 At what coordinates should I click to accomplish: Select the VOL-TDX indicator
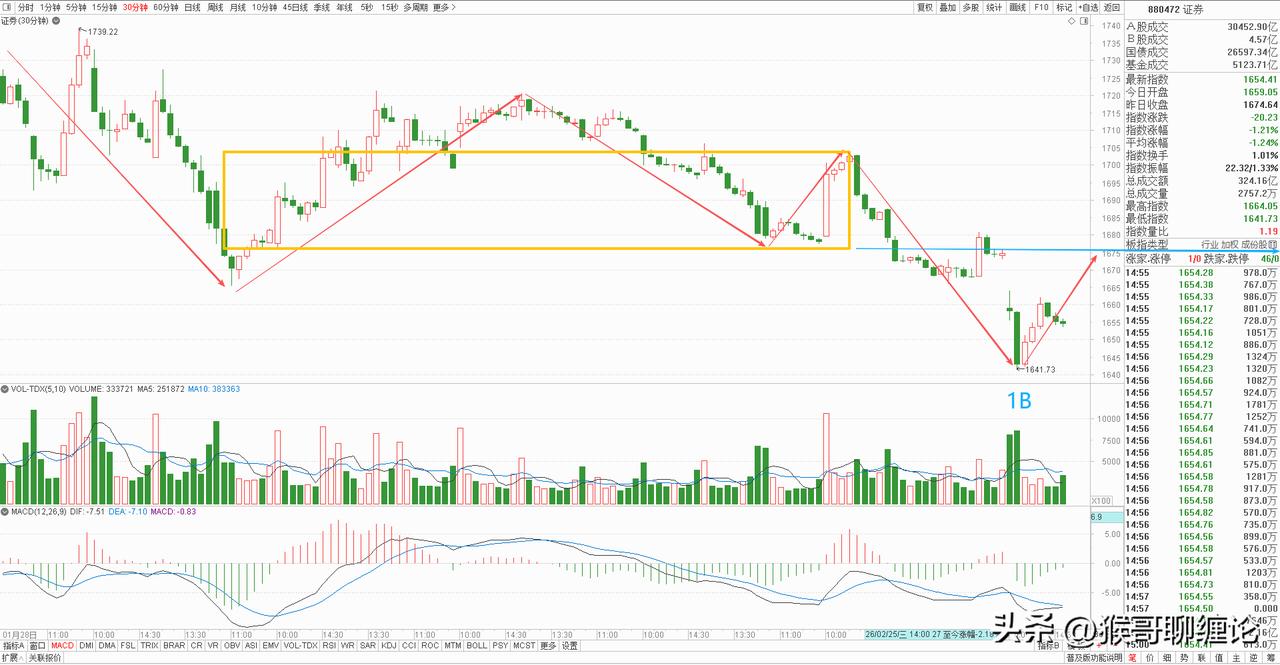tap(300, 646)
